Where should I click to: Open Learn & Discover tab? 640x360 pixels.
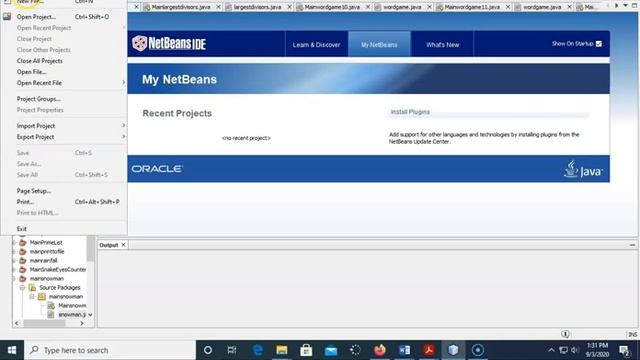(x=316, y=44)
